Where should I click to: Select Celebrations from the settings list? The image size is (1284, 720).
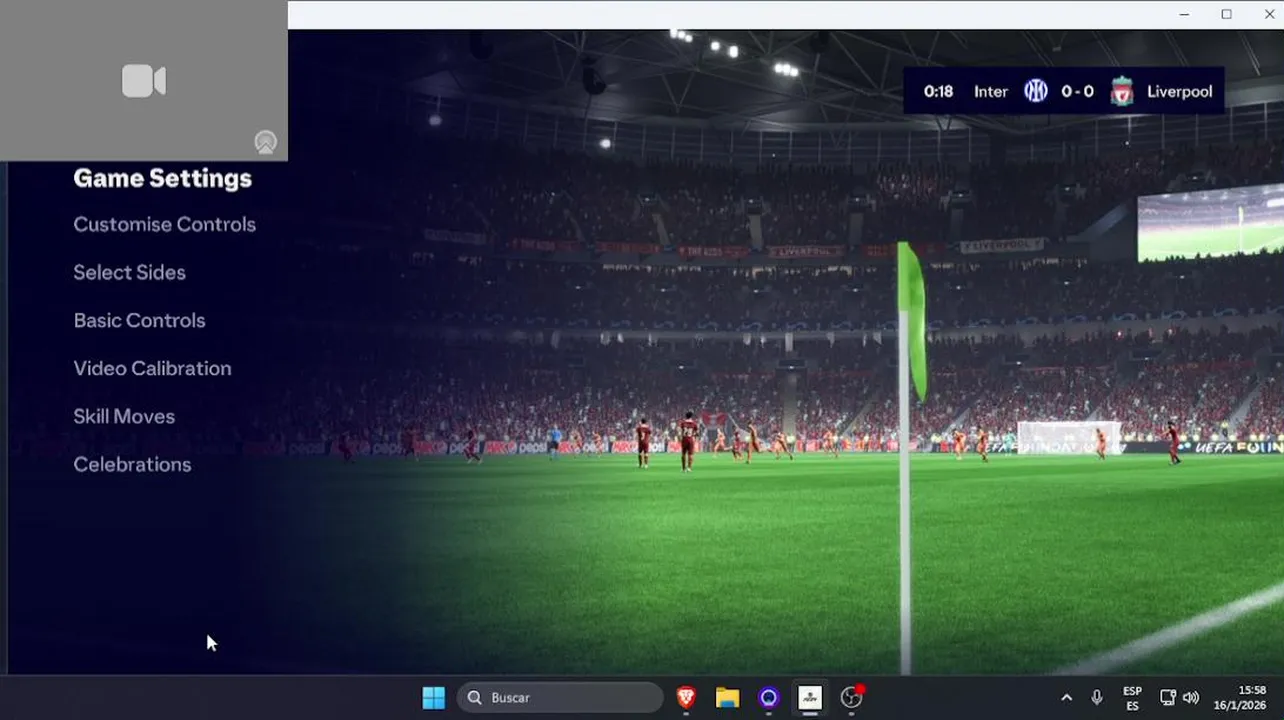[x=132, y=464]
